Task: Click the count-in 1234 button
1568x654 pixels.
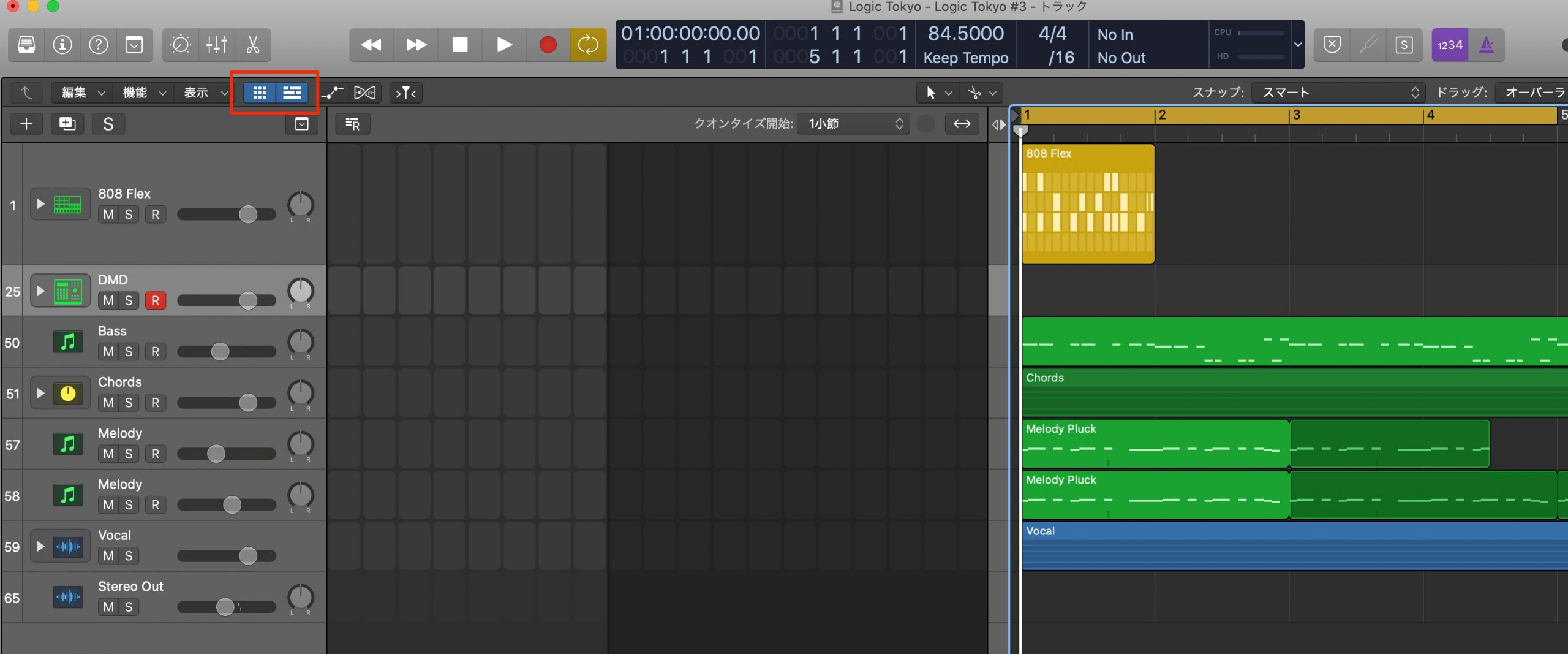Action: point(1450,45)
